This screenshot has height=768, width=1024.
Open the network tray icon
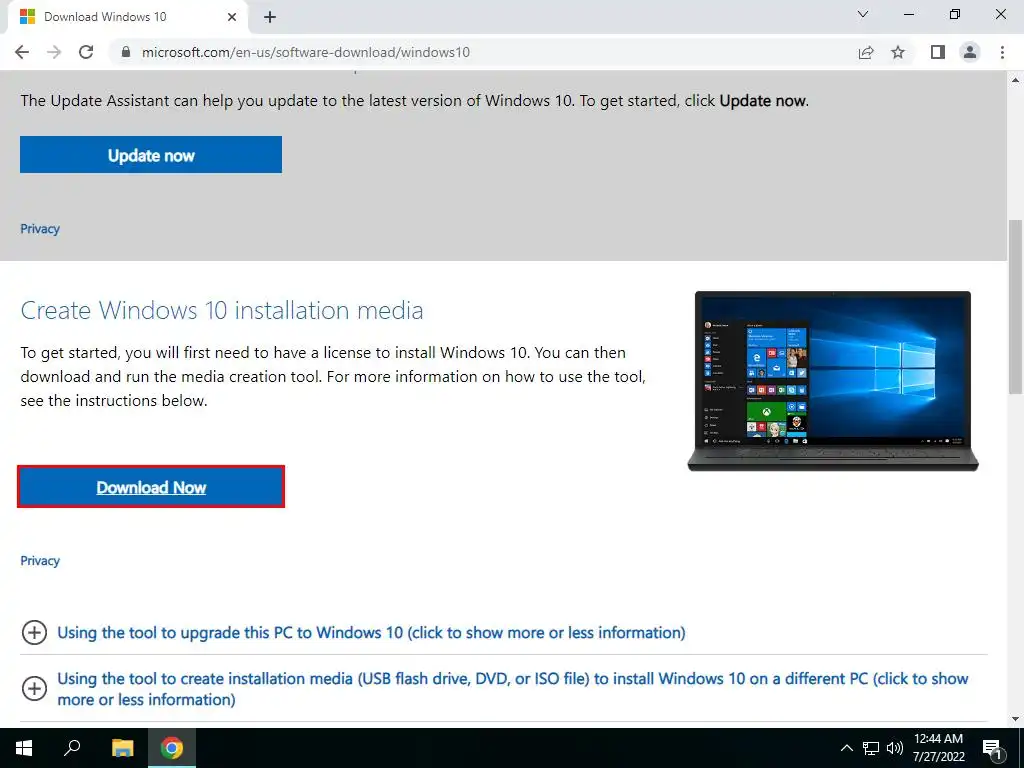[871, 748]
